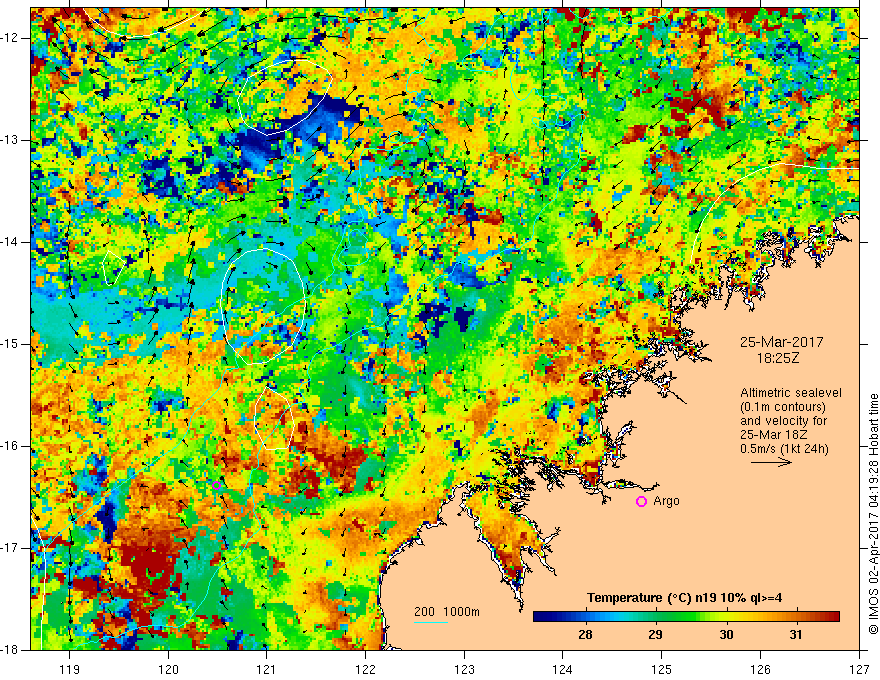This screenshot has width=880, height=680.
Task: Click the 30 value on the color scale
Action: tap(726, 635)
